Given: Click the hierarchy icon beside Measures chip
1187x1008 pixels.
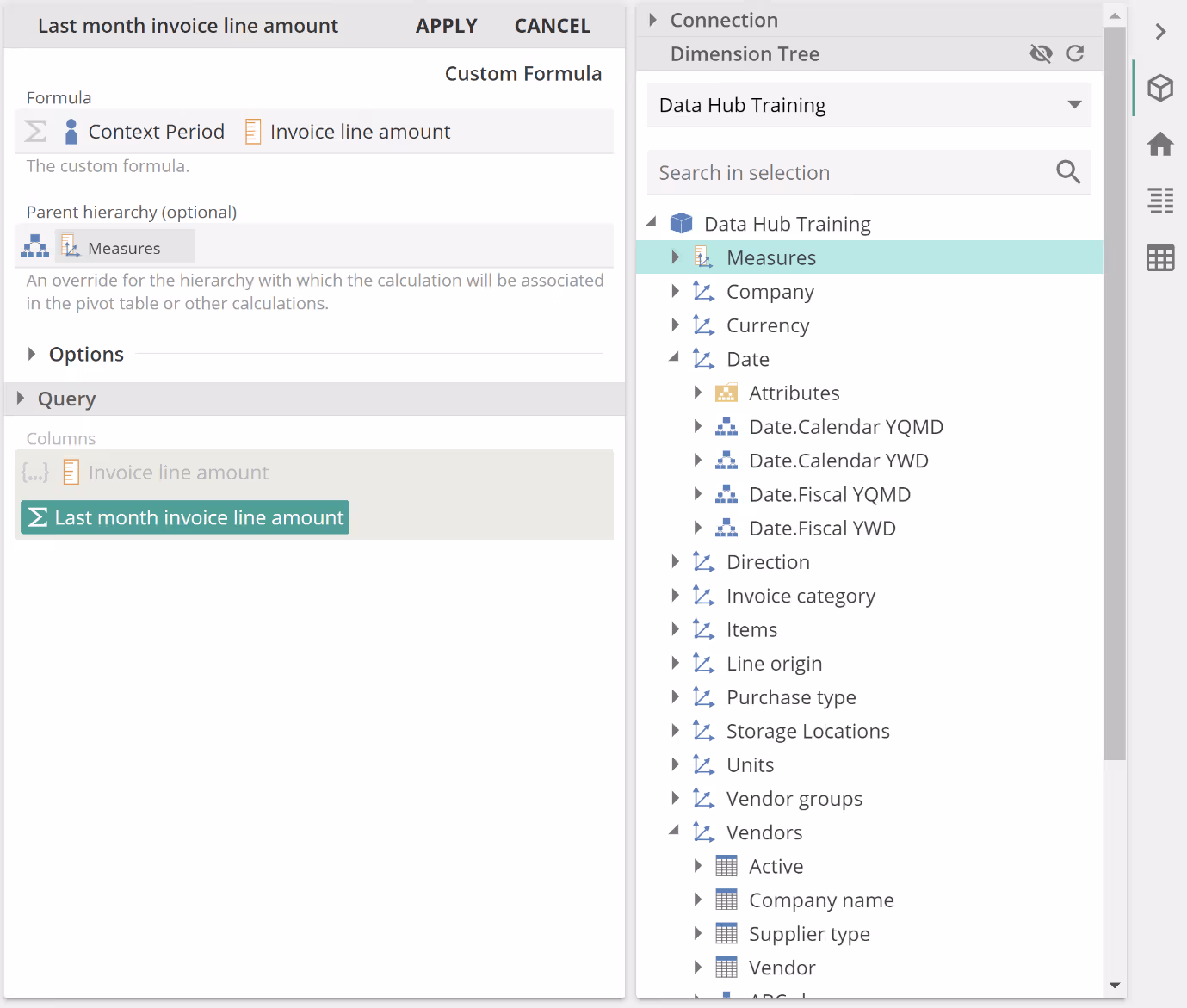Looking at the screenshot, I should 34,247.
